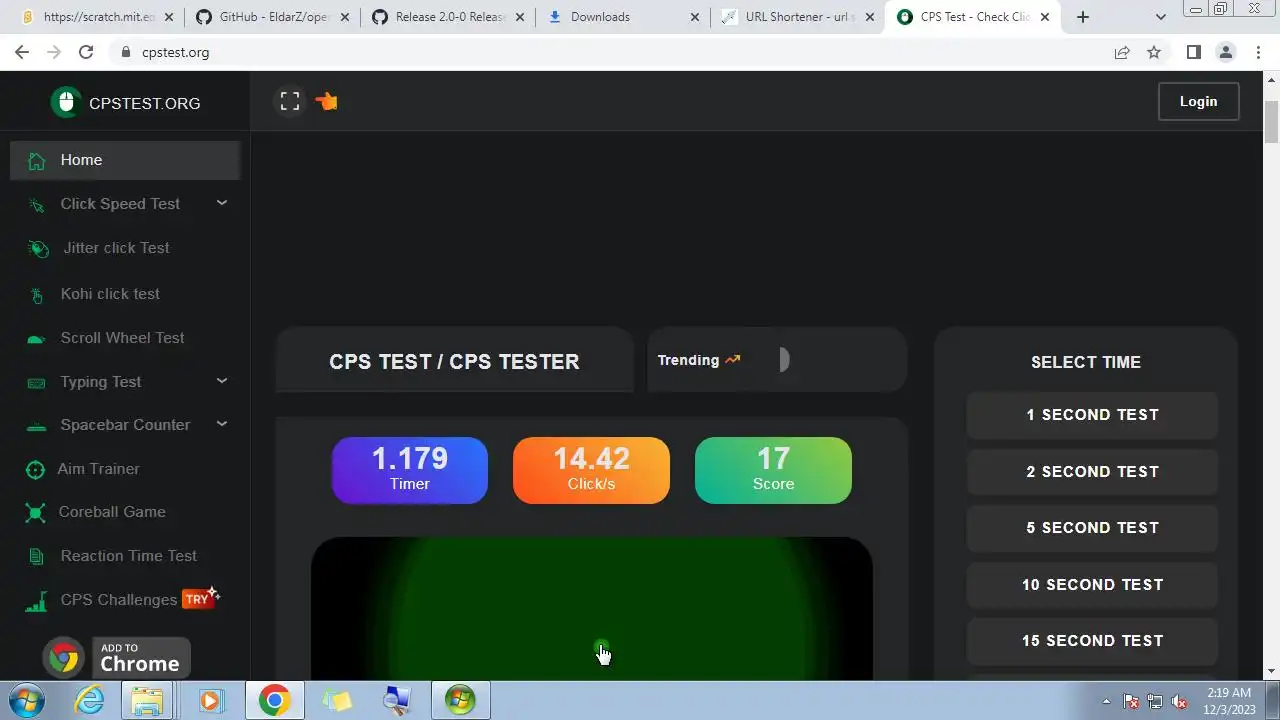Image resolution: width=1280 pixels, height=720 pixels.
Task: Open the Chrome side panel icon
Action: tap(1193, 52)
